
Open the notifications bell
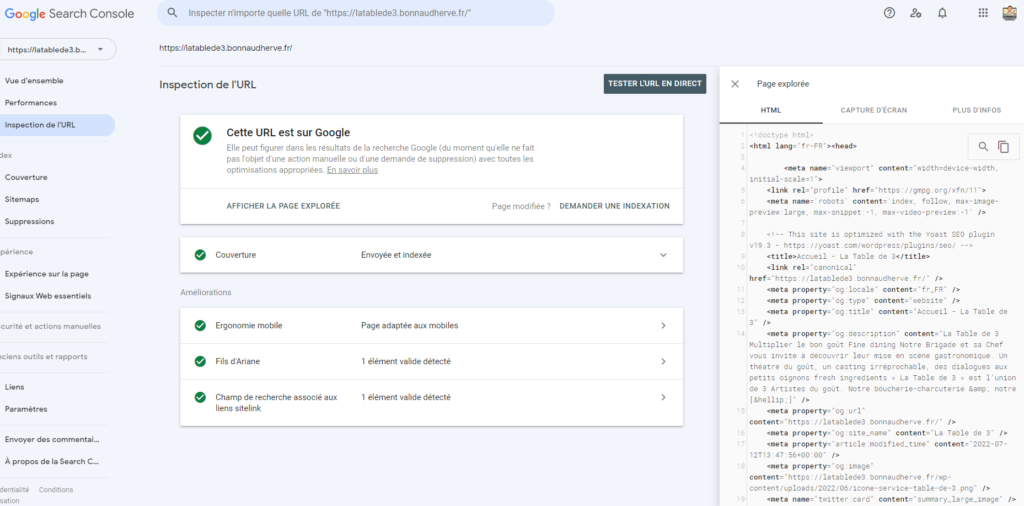(942, 13)
